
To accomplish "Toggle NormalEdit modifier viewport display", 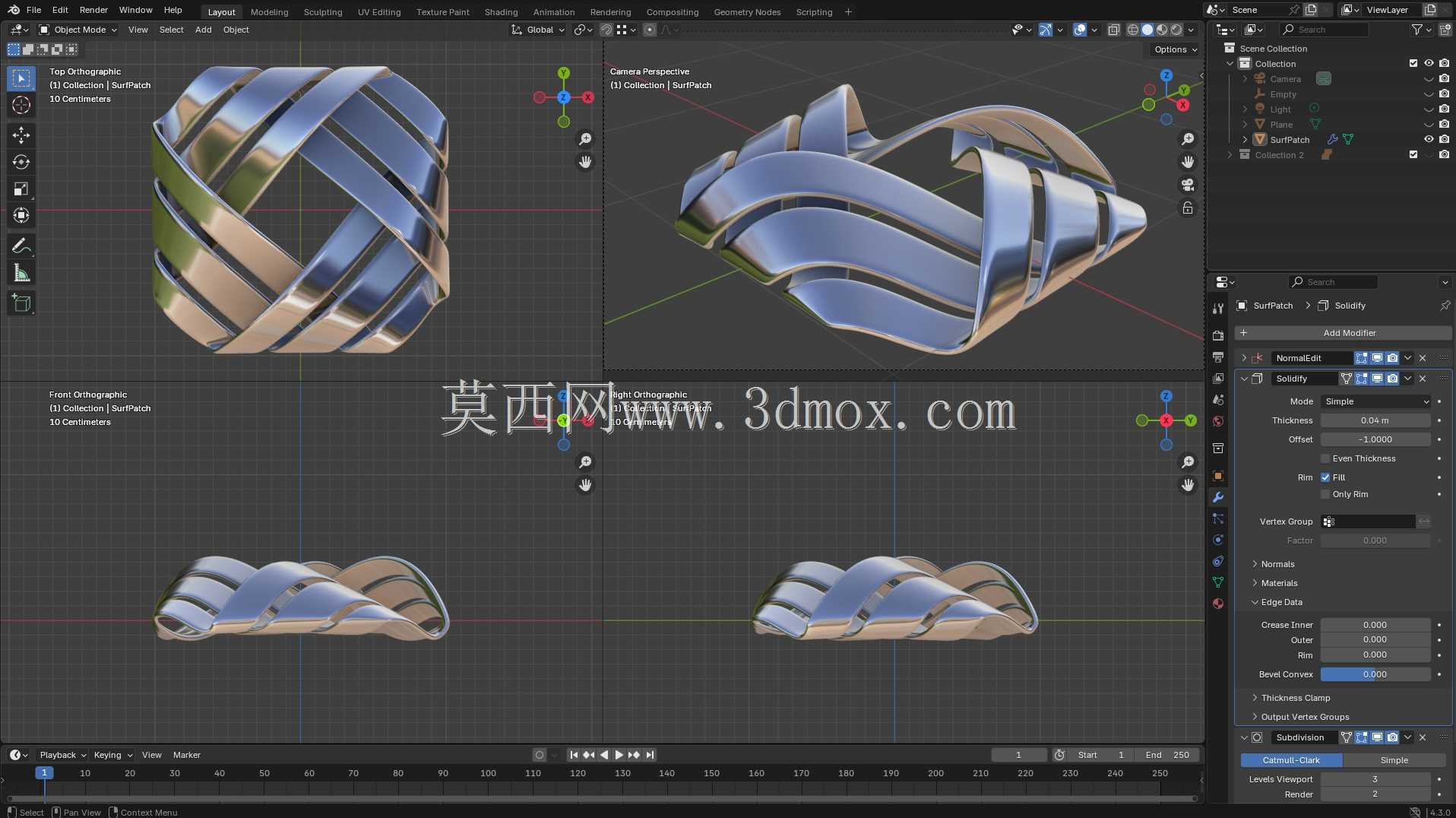I will pyautogui.click(x=1377, y=358).
